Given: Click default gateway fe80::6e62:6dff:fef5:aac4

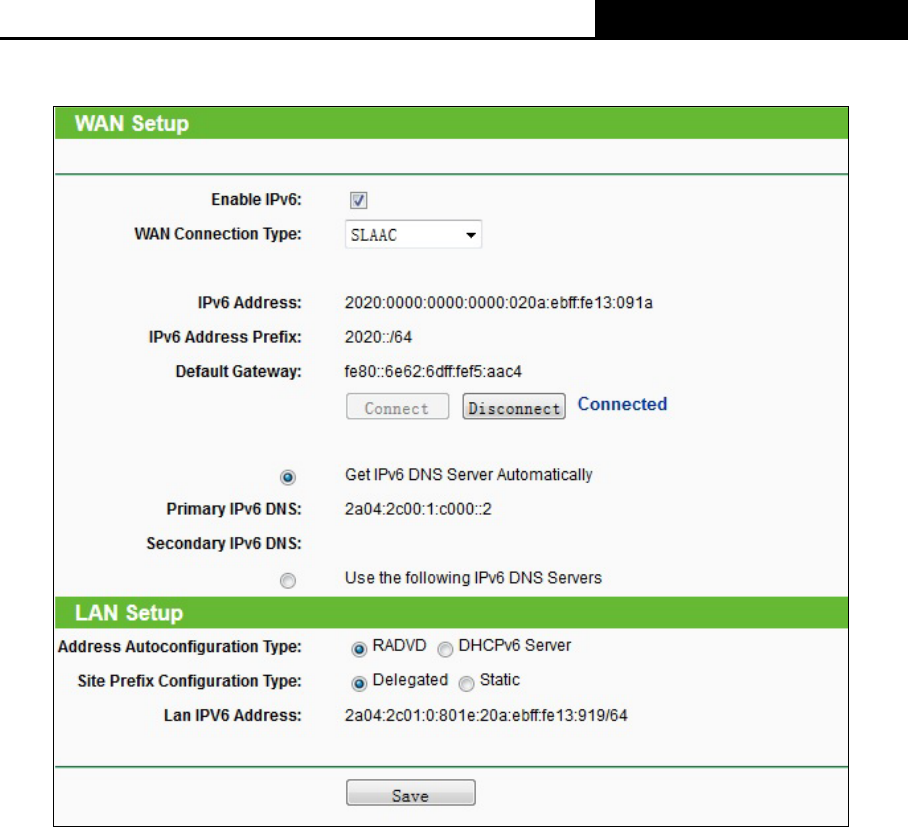Looking at the screenshot, I should click(x=433, y=371).
